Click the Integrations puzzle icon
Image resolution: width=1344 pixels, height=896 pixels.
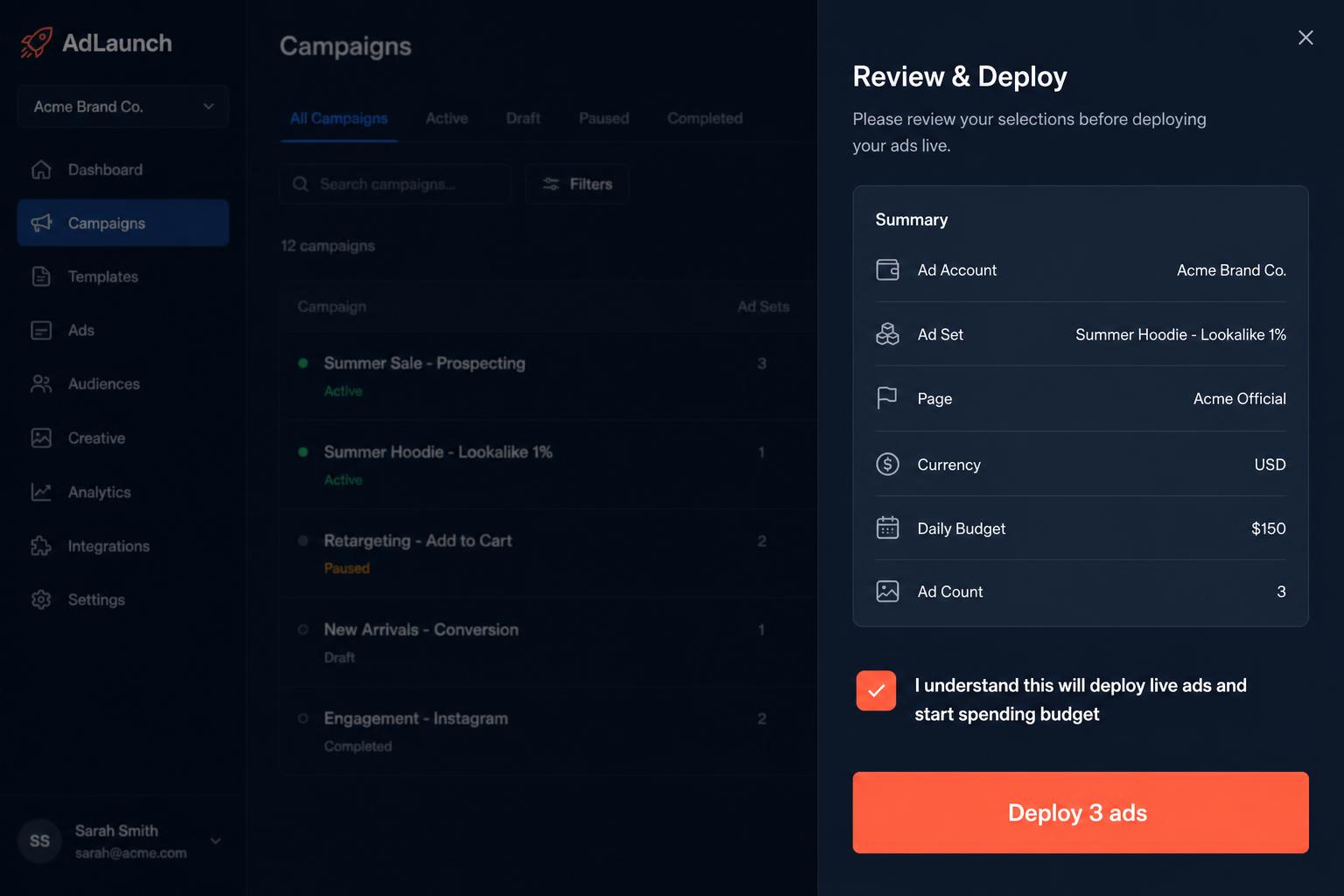[x=41, y=546]
